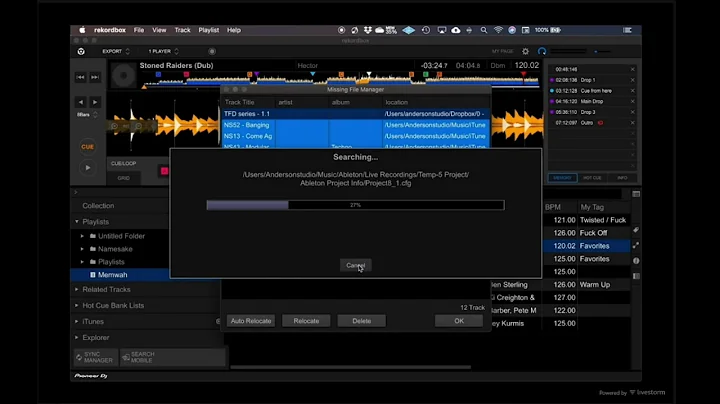Open the Help menu

pos(234,30)
